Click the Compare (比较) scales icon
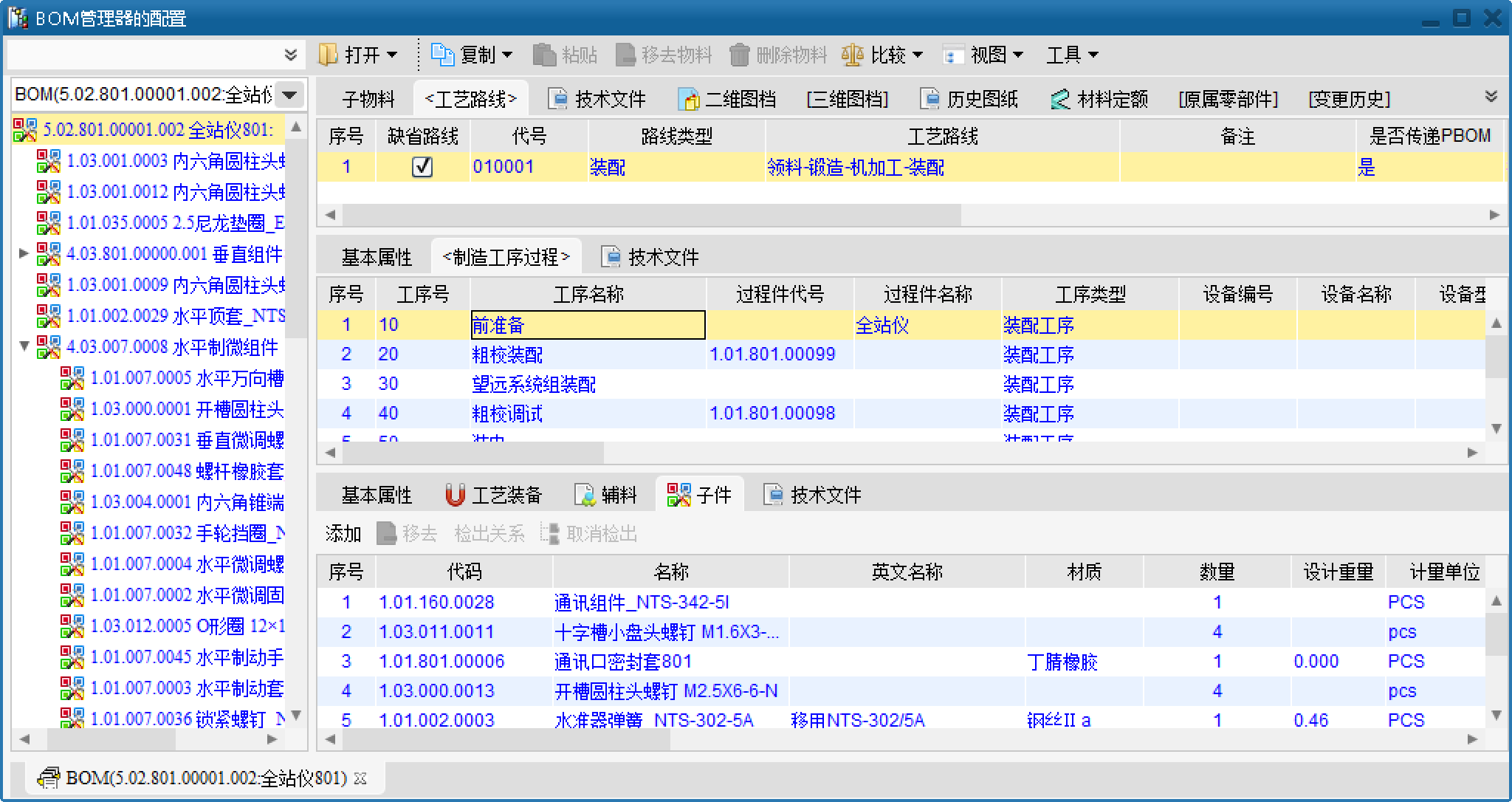The height and width of the screenshot is (802, 1512). pyautogui.click(x=853, y=55)
